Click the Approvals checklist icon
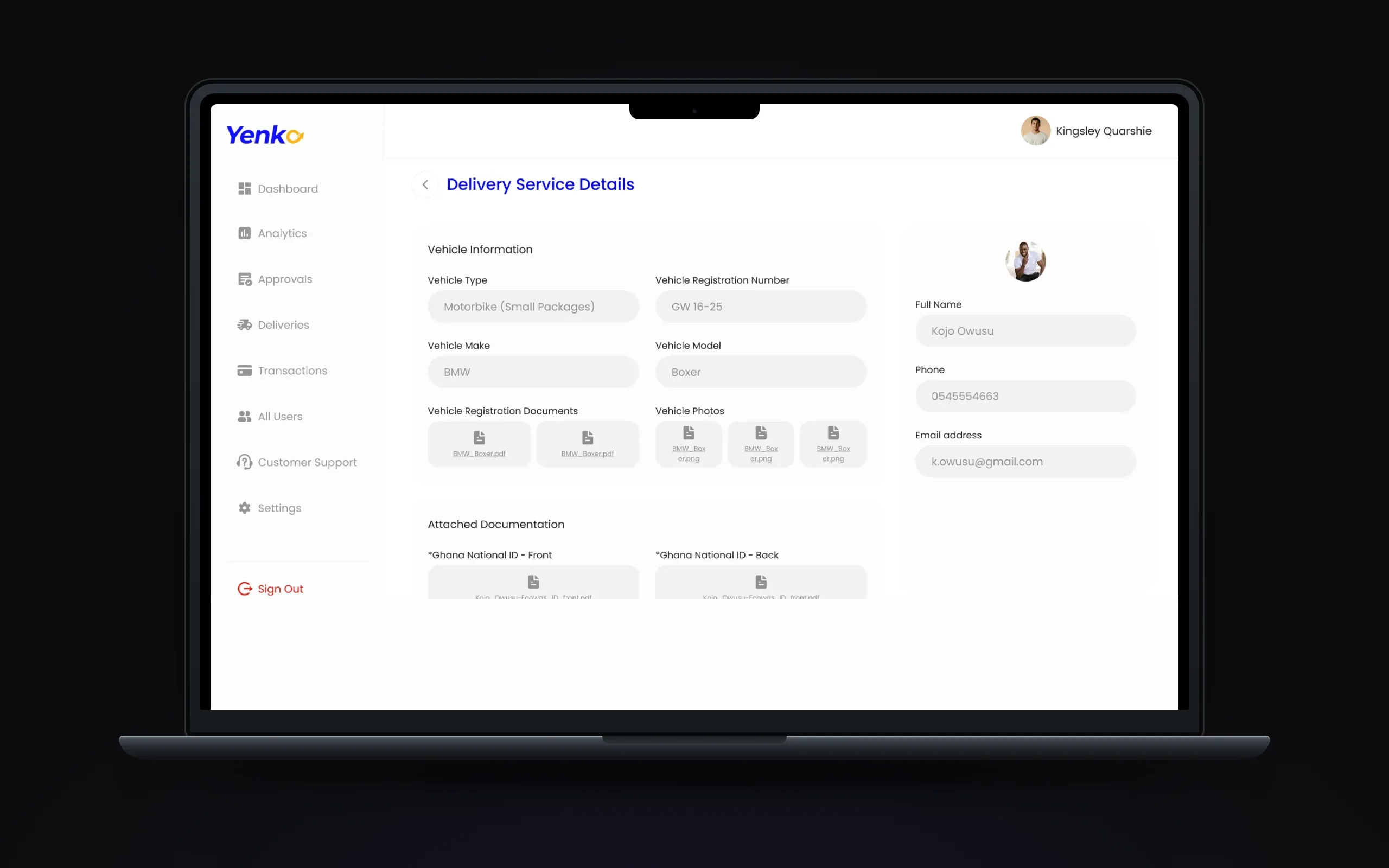This screenshot has height=868, width=1389. (x=245, y=279)
